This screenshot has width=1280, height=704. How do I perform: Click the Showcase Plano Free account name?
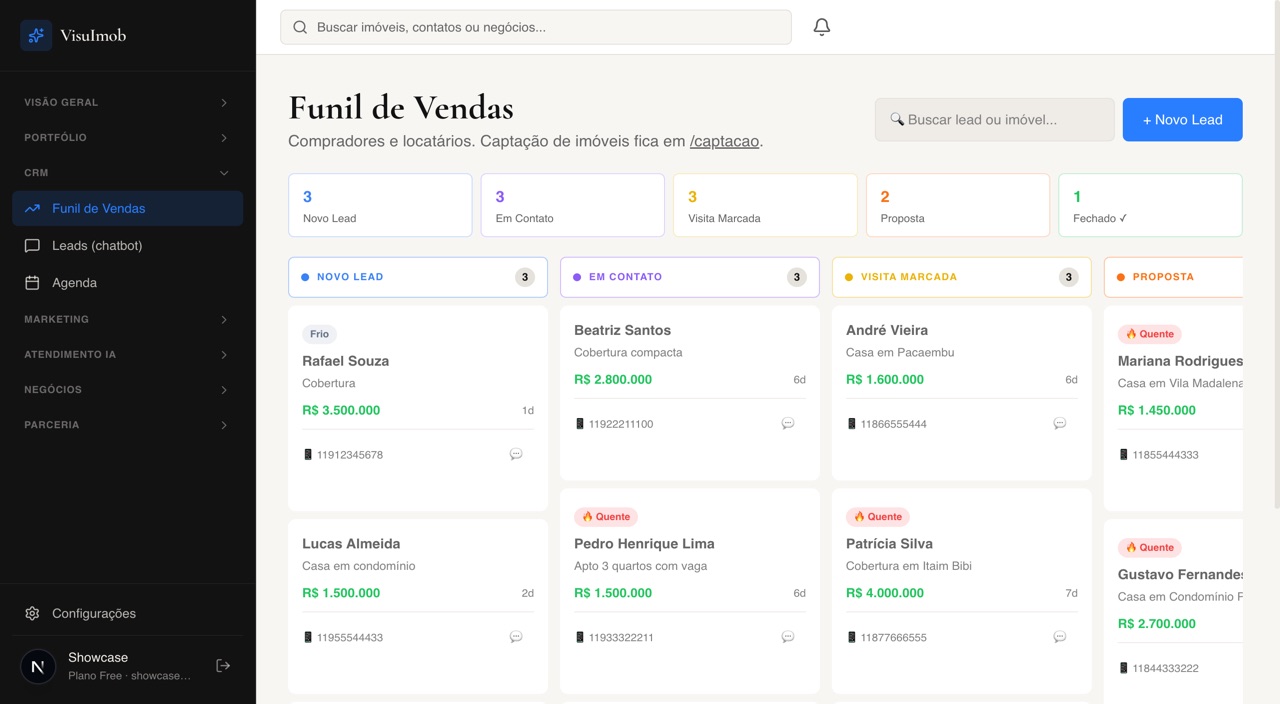tap(129, 666)
